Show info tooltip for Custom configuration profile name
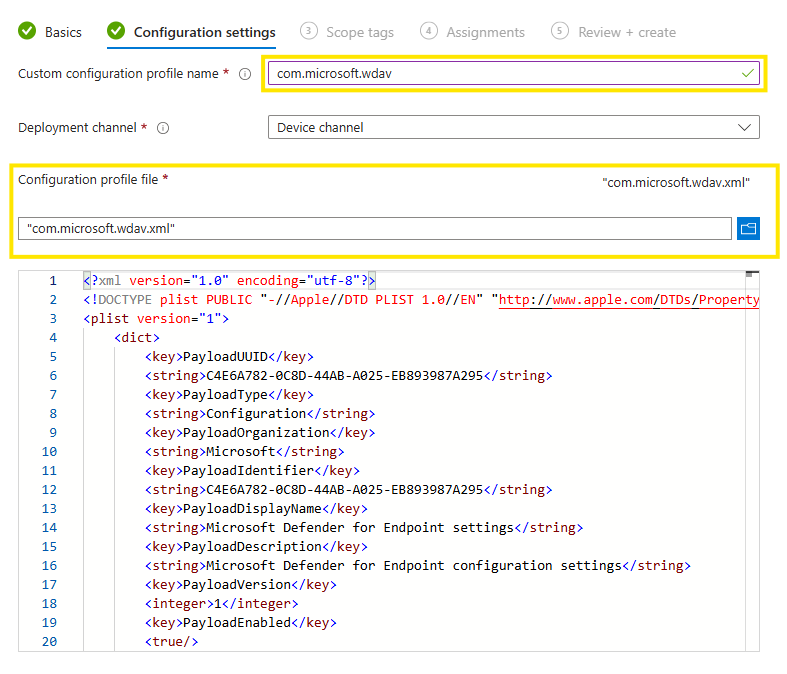 [x=245, y=74]
